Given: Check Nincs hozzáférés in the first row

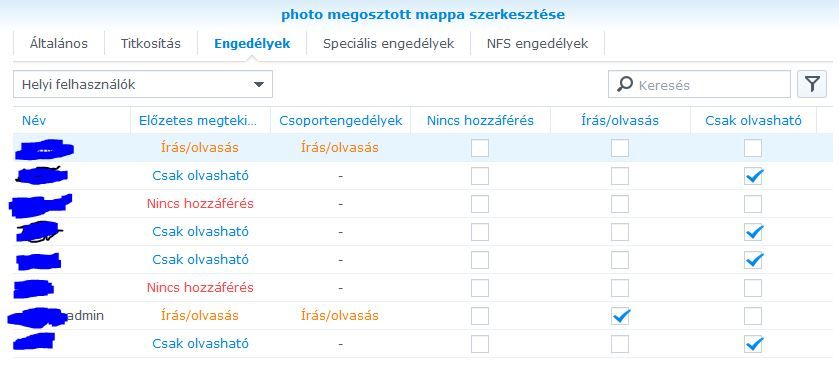Looking at the screenshot, I should click(480, 148).
